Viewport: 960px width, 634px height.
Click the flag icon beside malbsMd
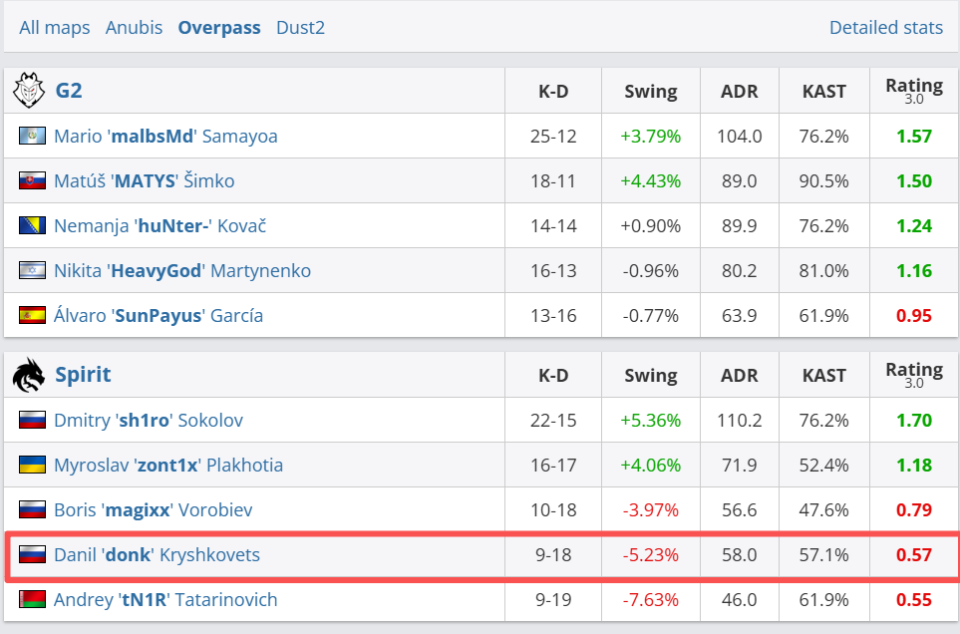[x=32, y=136]
